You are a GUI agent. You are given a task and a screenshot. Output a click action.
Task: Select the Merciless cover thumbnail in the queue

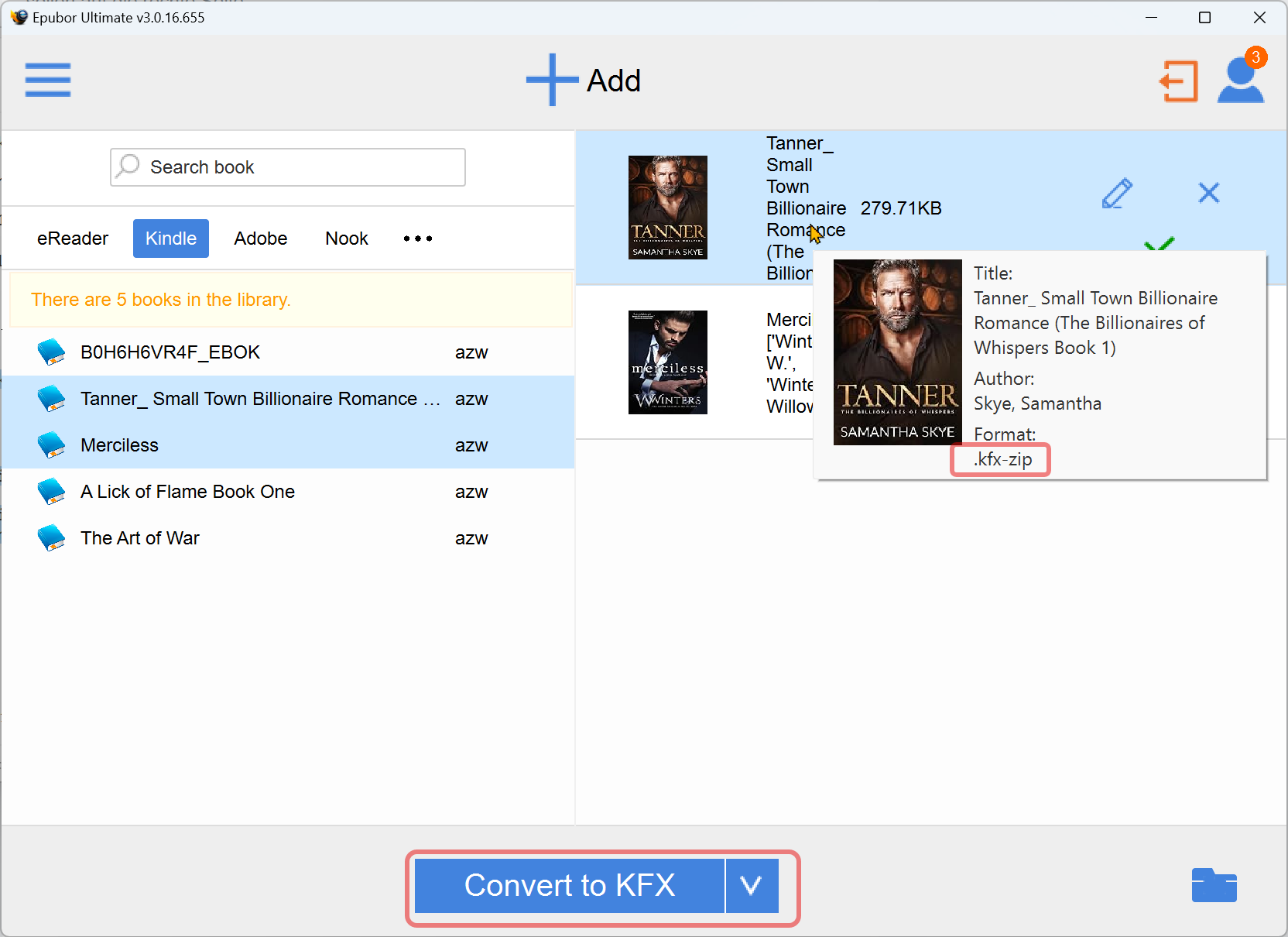(668, 362)
